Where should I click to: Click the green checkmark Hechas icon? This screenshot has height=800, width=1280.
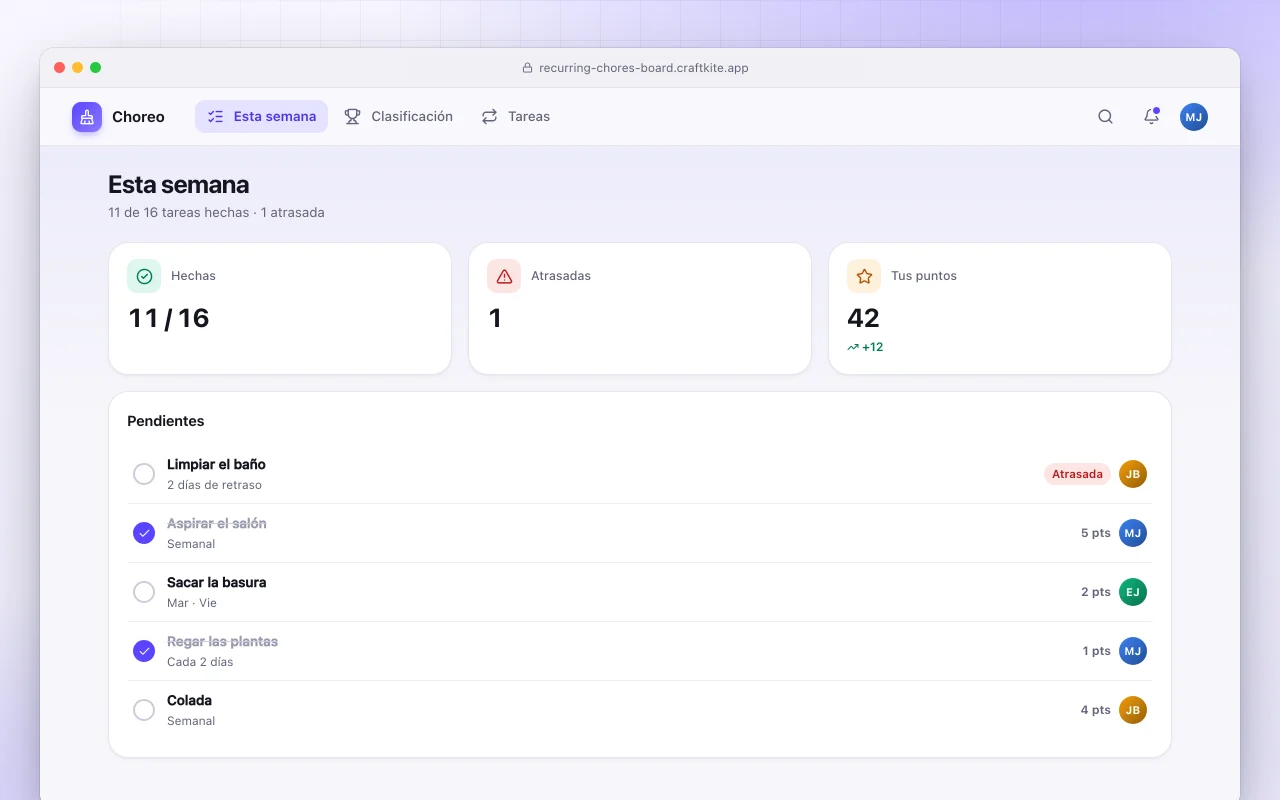point(144,276)
